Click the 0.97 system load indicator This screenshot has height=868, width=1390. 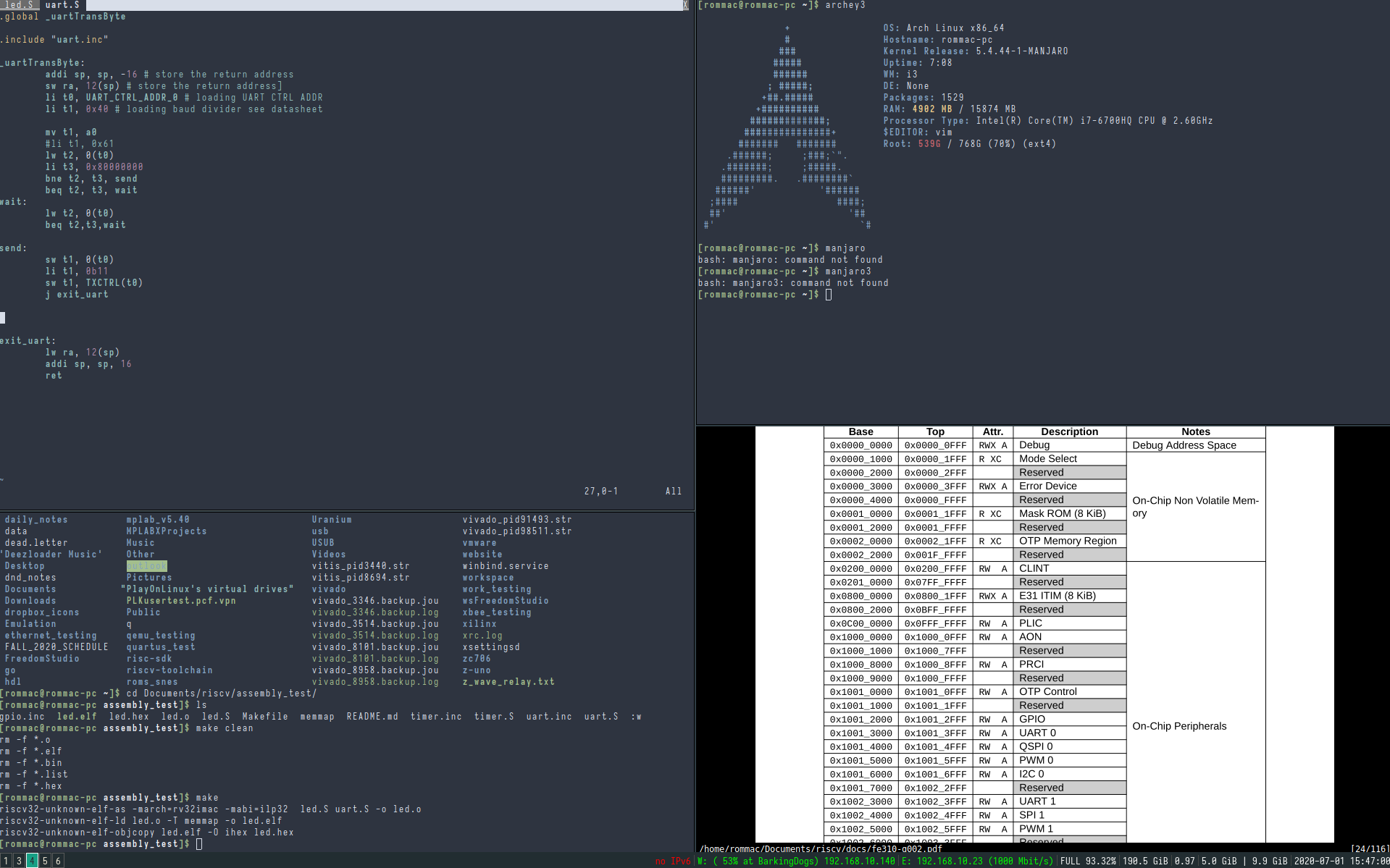[x=1184, y=861]
